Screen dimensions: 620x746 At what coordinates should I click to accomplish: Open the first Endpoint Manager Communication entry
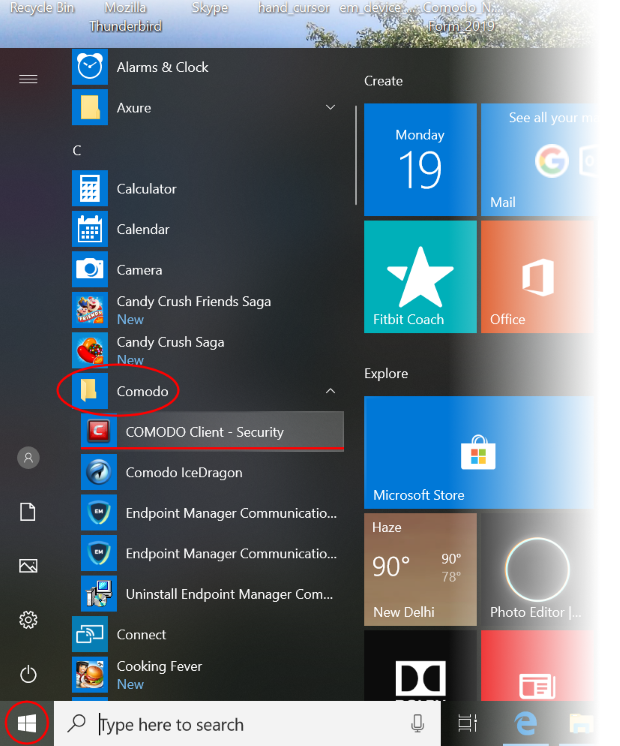(212, 512)
